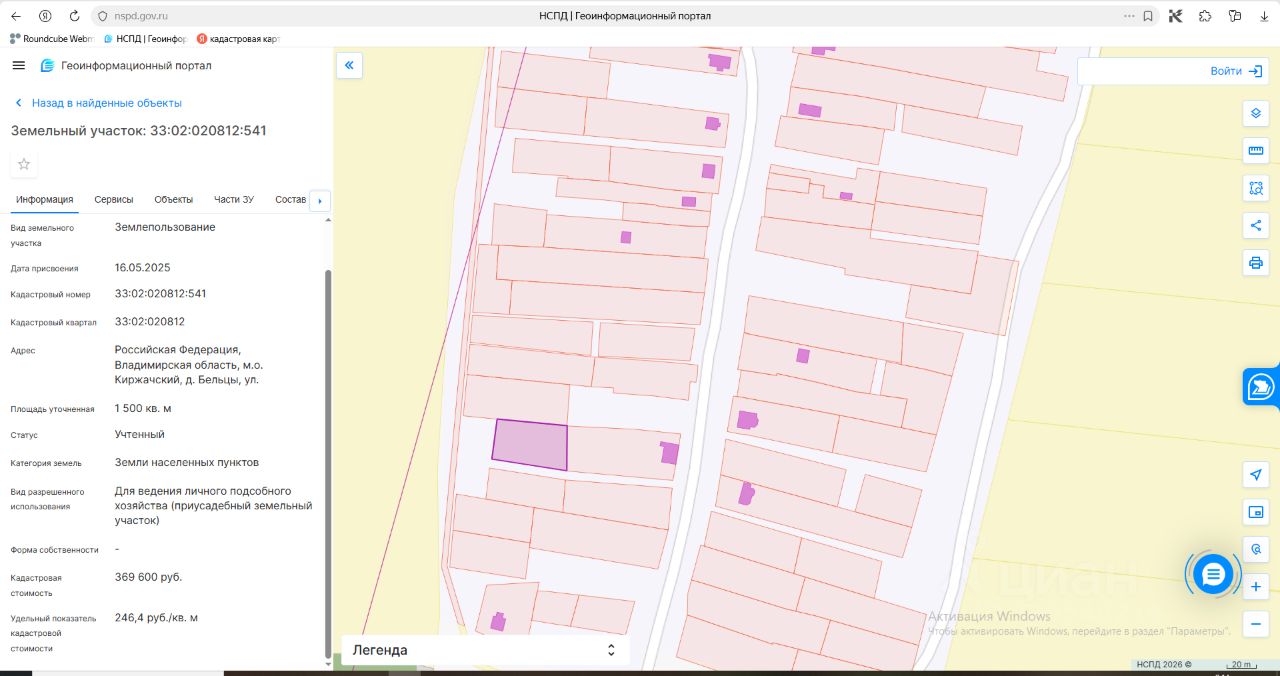Select cadastral quarter 33:02:020812 value
Image resolution: width=1280 pixels, height=676 pixels.
149,322
